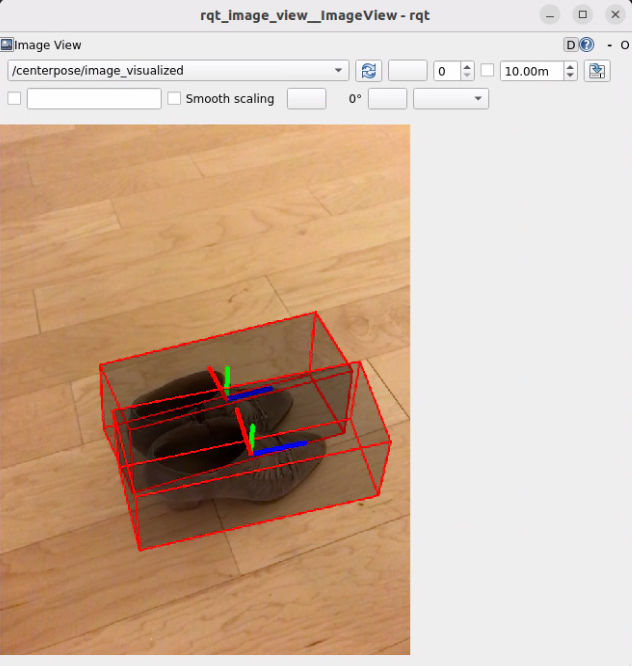Image resolution: width=632 pixels, height=666 pixels.
Task: Click the save image icon
Action: point(597,71)
